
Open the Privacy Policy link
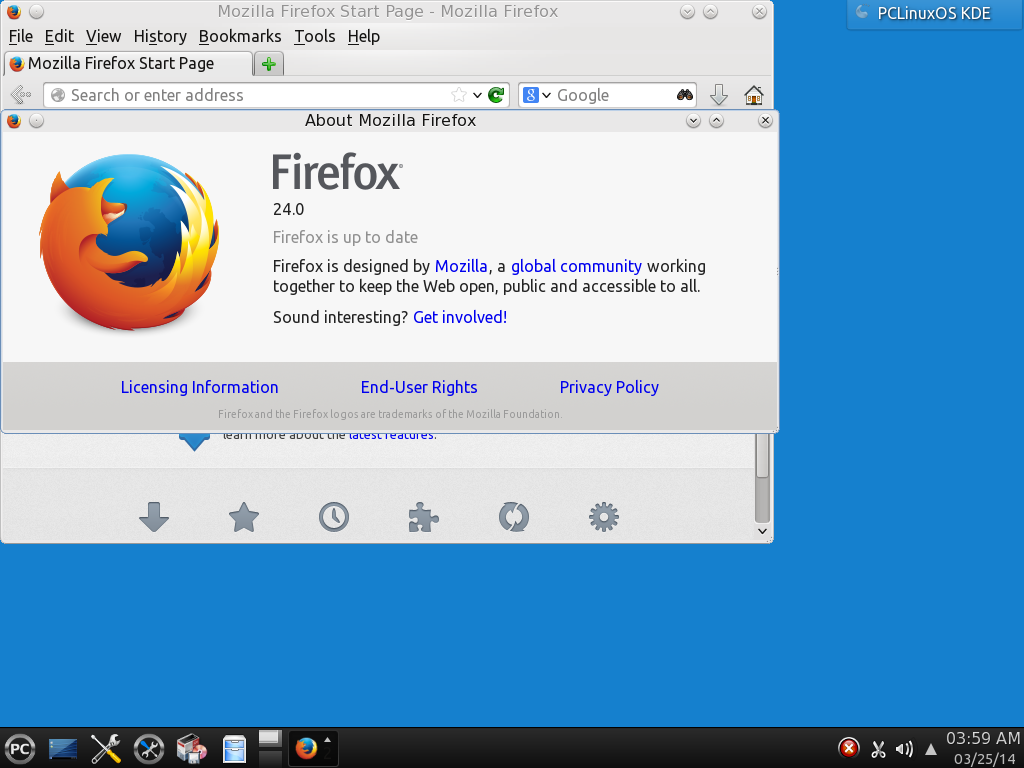609,387
